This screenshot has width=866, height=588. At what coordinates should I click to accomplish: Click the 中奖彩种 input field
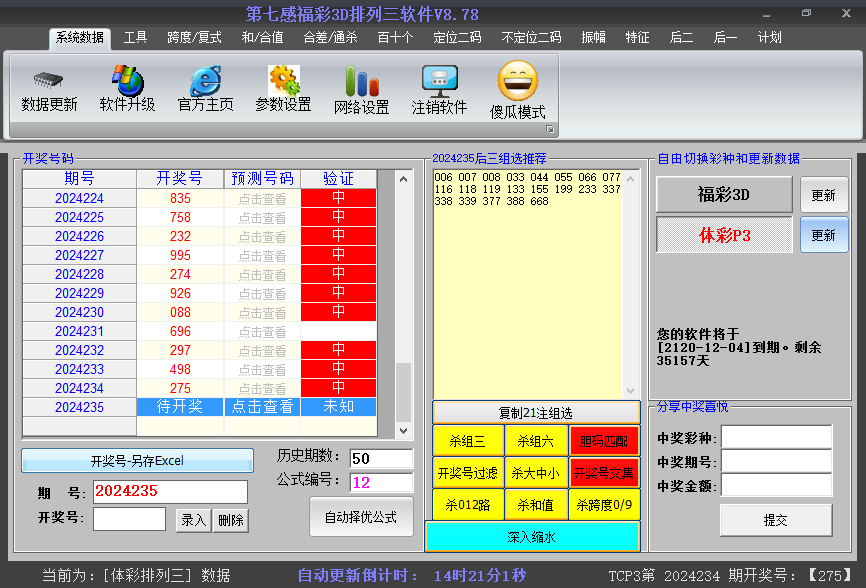pos(776,438)
